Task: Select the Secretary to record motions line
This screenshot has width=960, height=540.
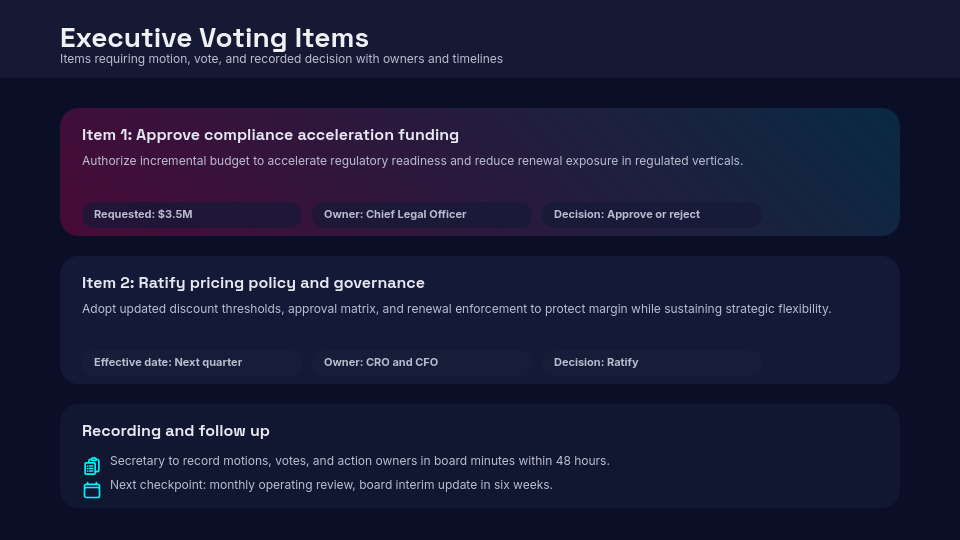Action: 359,461
